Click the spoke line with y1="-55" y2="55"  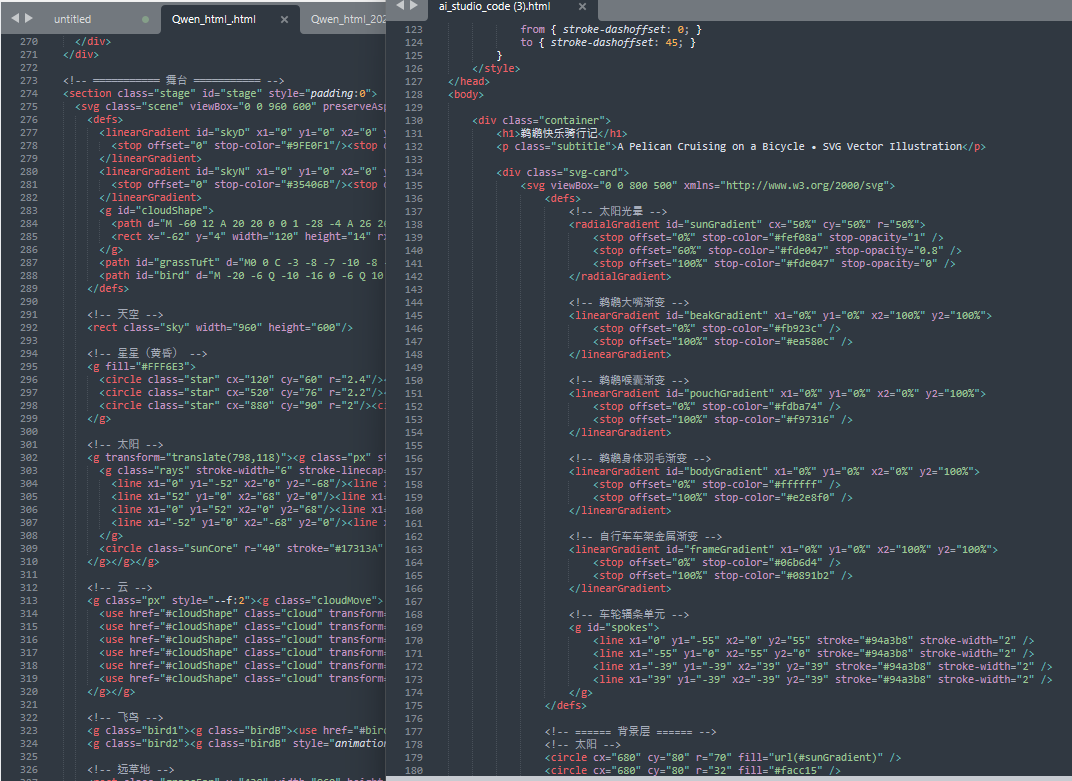[814, 639]
